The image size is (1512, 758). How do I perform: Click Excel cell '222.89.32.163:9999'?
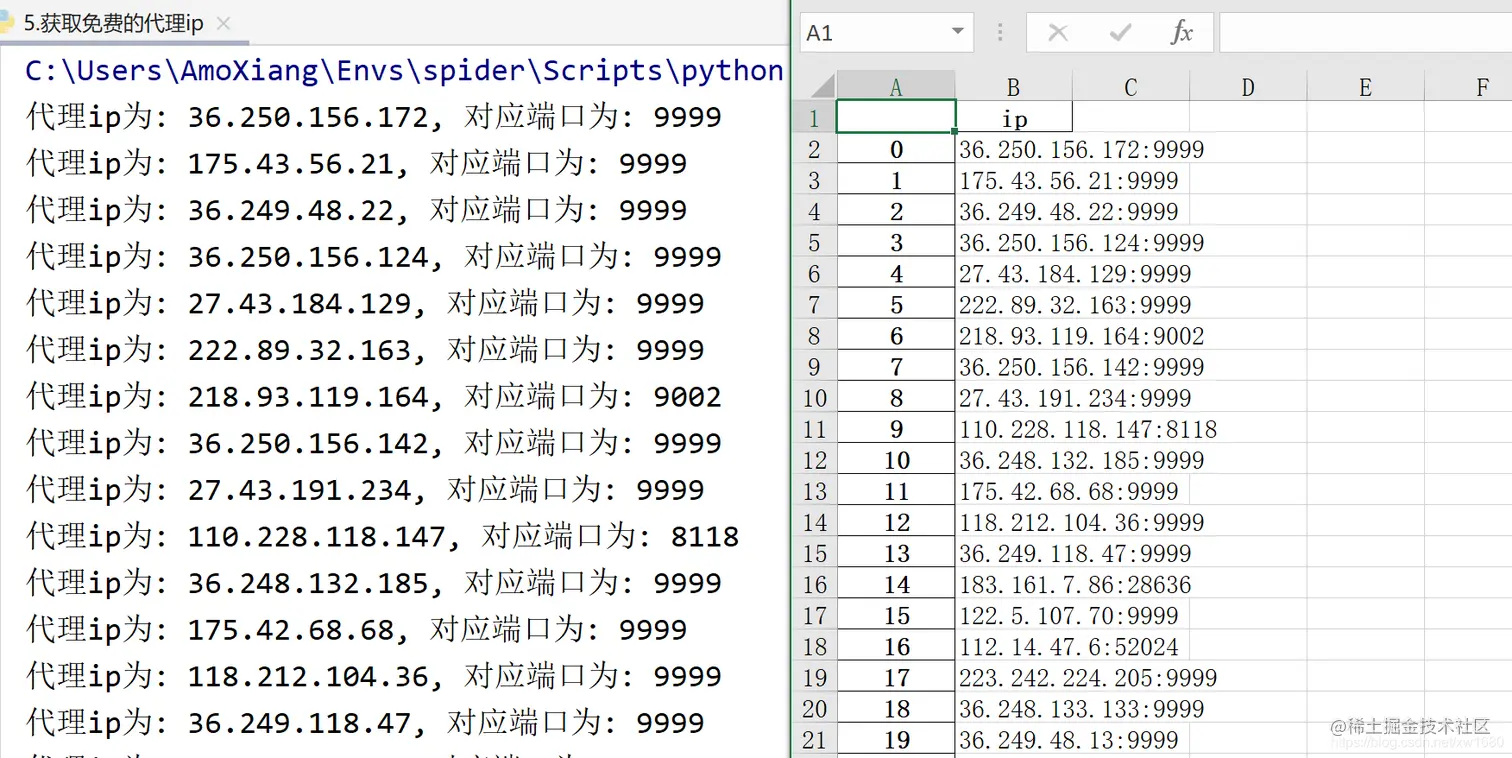point(1075,305)
